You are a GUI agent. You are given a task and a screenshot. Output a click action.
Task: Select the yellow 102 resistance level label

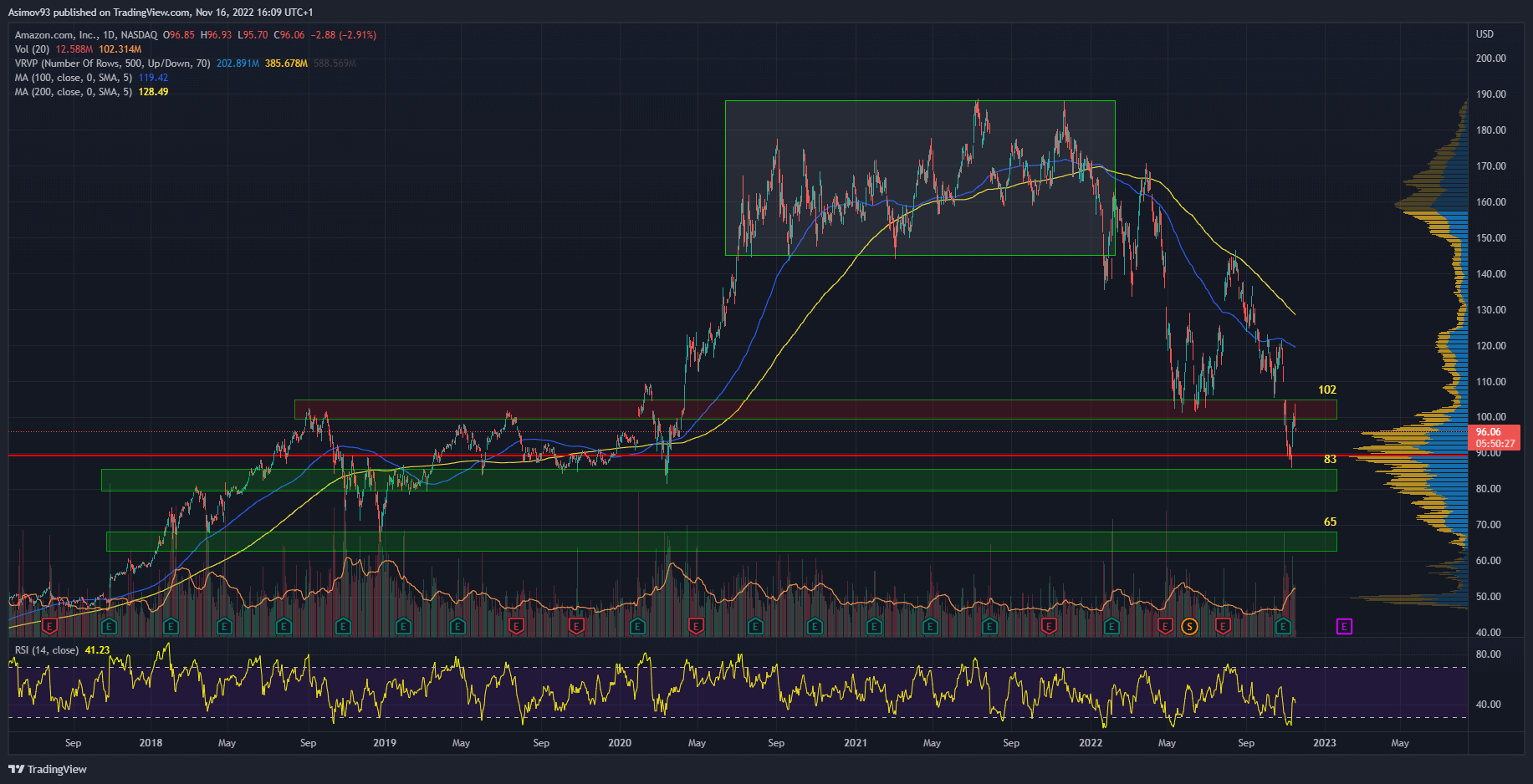(1327, 389)
